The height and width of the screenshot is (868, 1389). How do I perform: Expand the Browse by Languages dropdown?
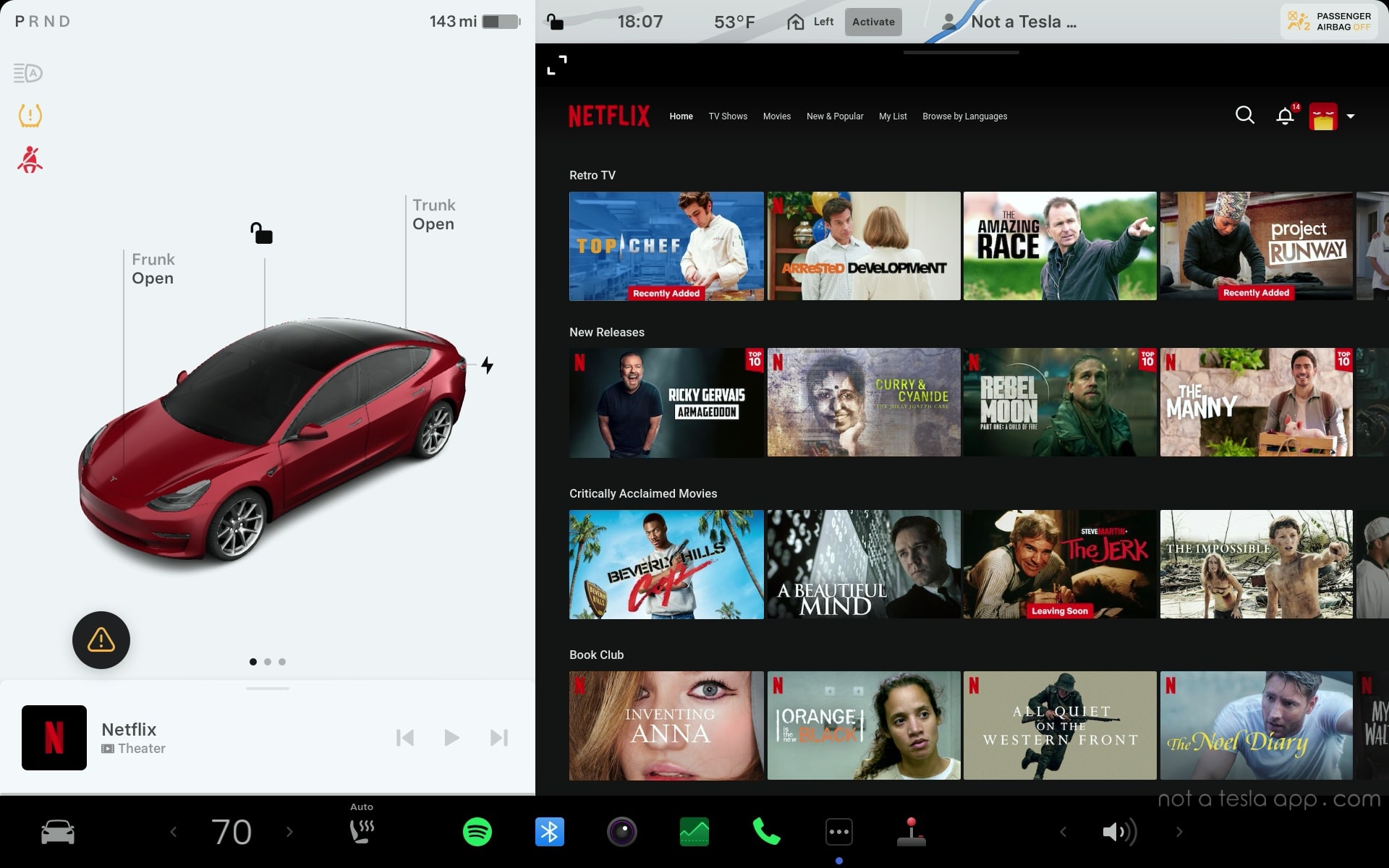[963, 116]
